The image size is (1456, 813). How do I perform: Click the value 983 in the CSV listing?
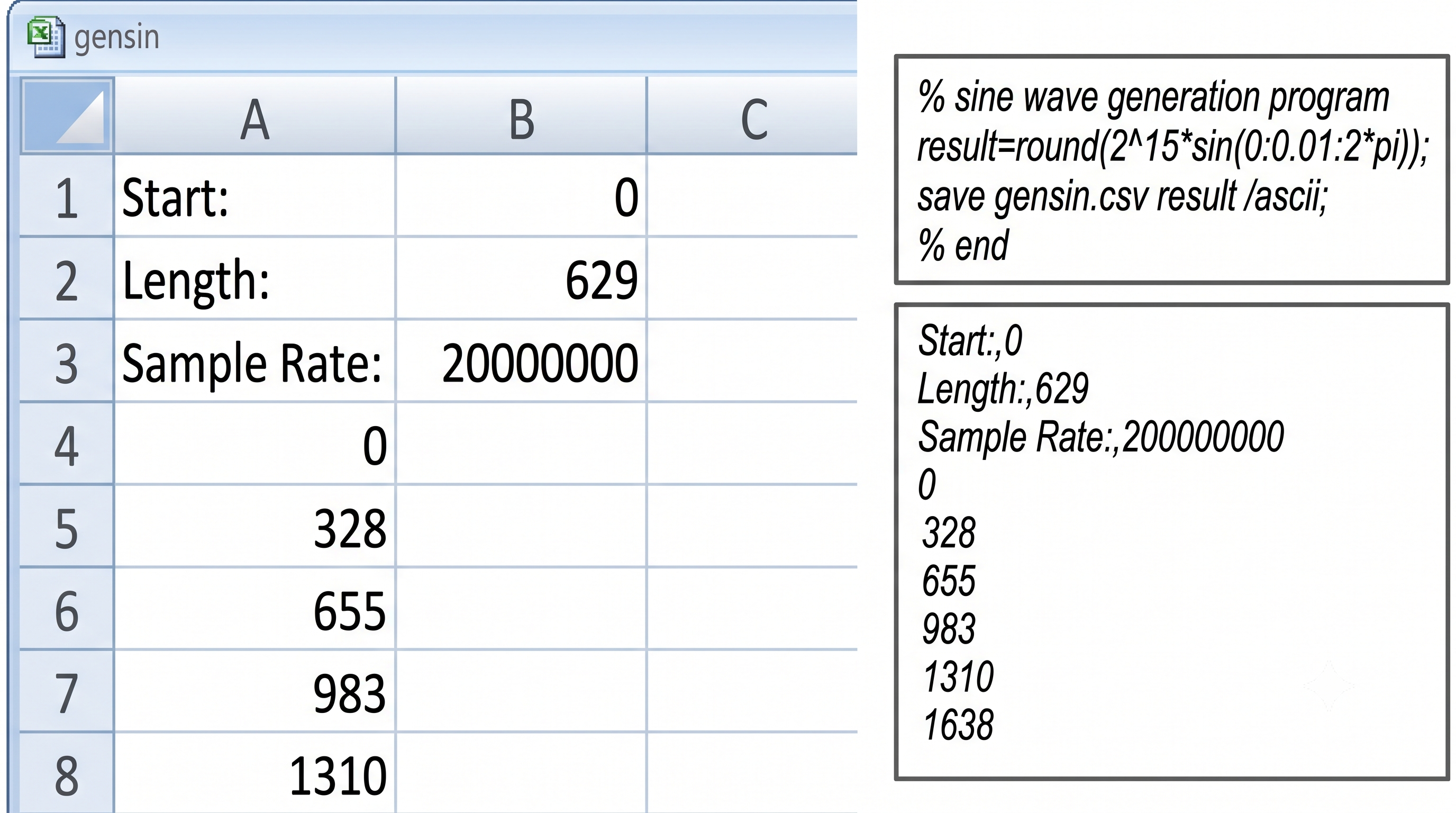949,628
